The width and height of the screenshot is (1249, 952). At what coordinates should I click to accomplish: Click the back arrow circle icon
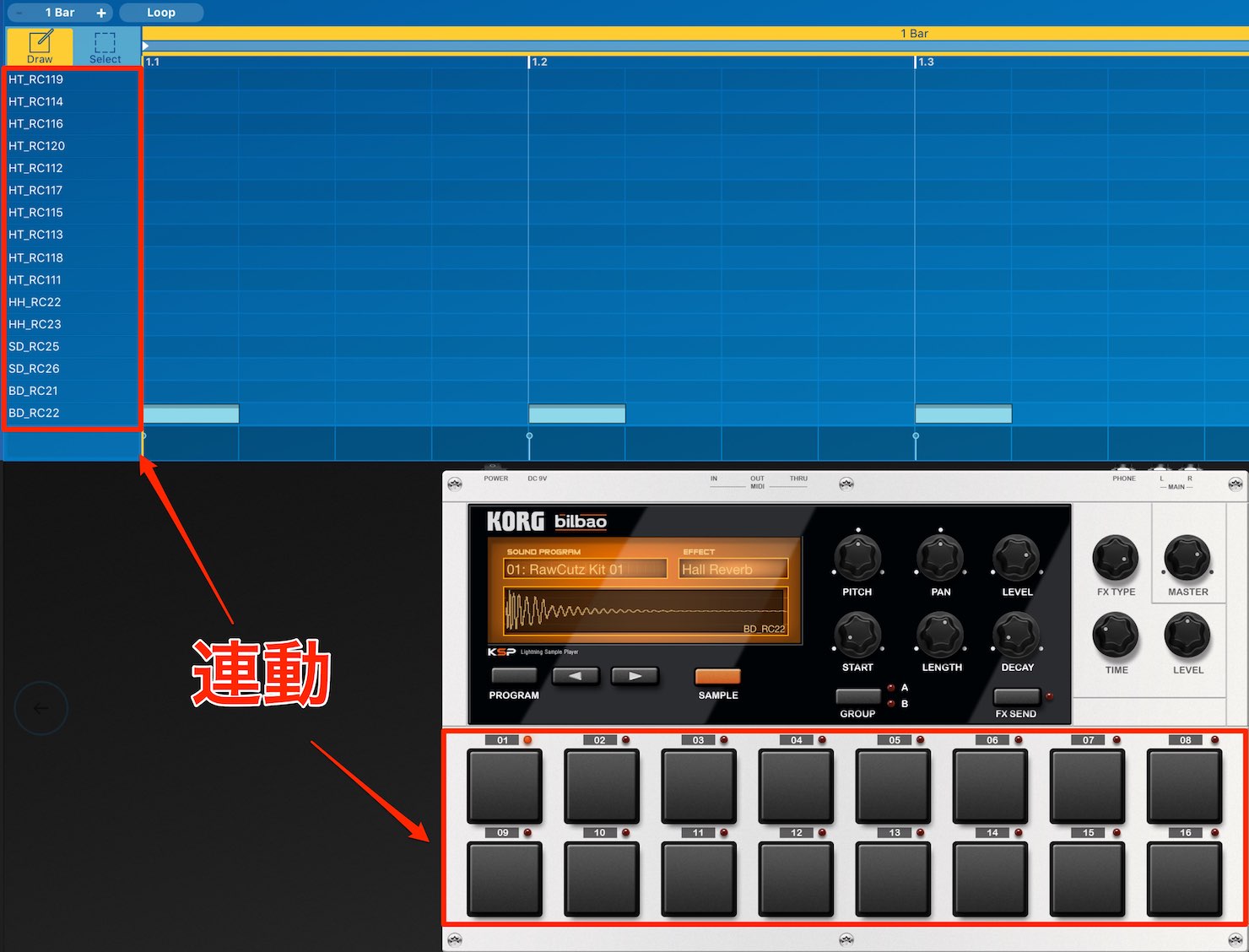pyautogui.click(x=41, y=708)
